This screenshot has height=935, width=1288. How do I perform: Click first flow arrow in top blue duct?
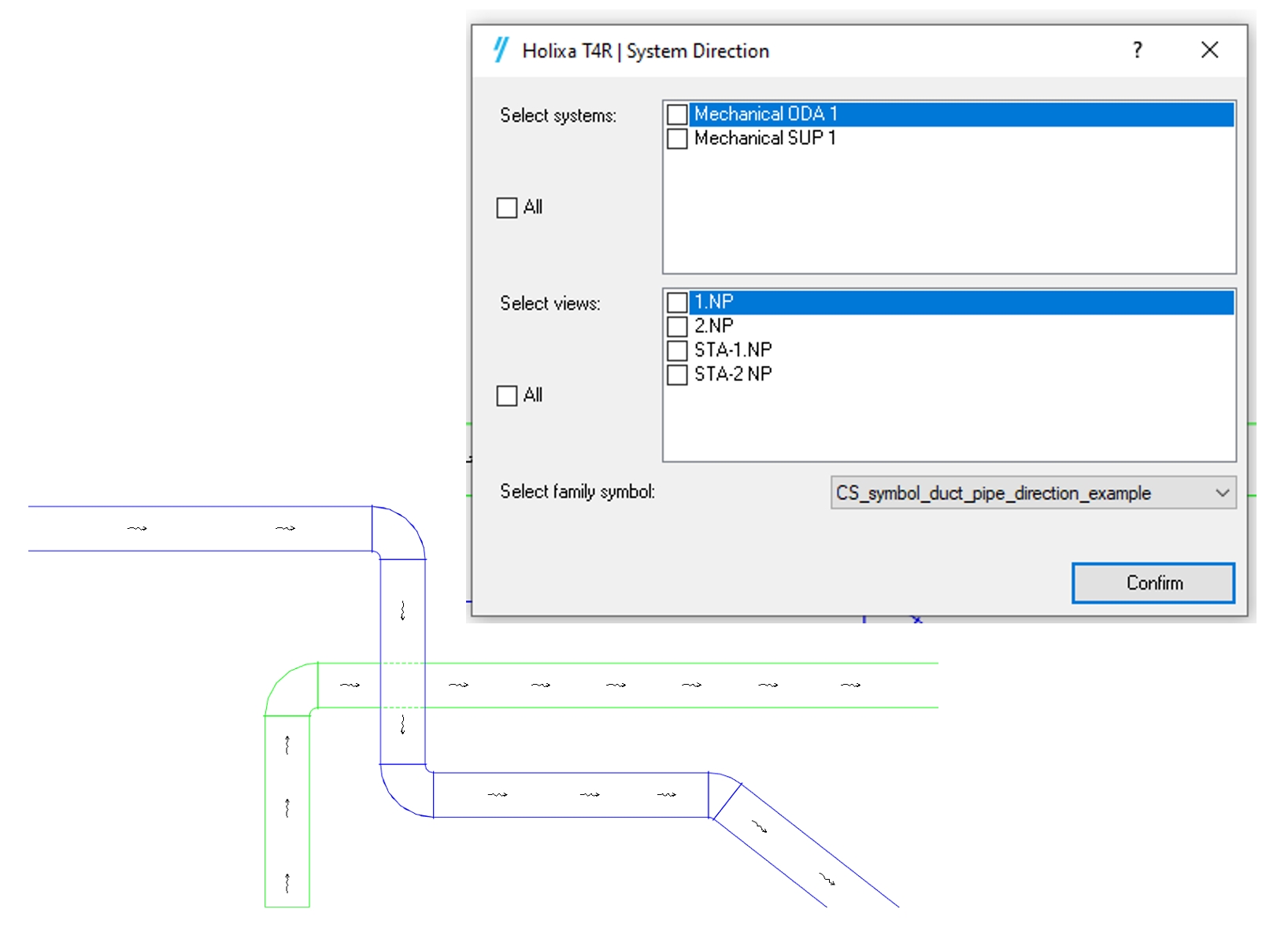point(137,529)
